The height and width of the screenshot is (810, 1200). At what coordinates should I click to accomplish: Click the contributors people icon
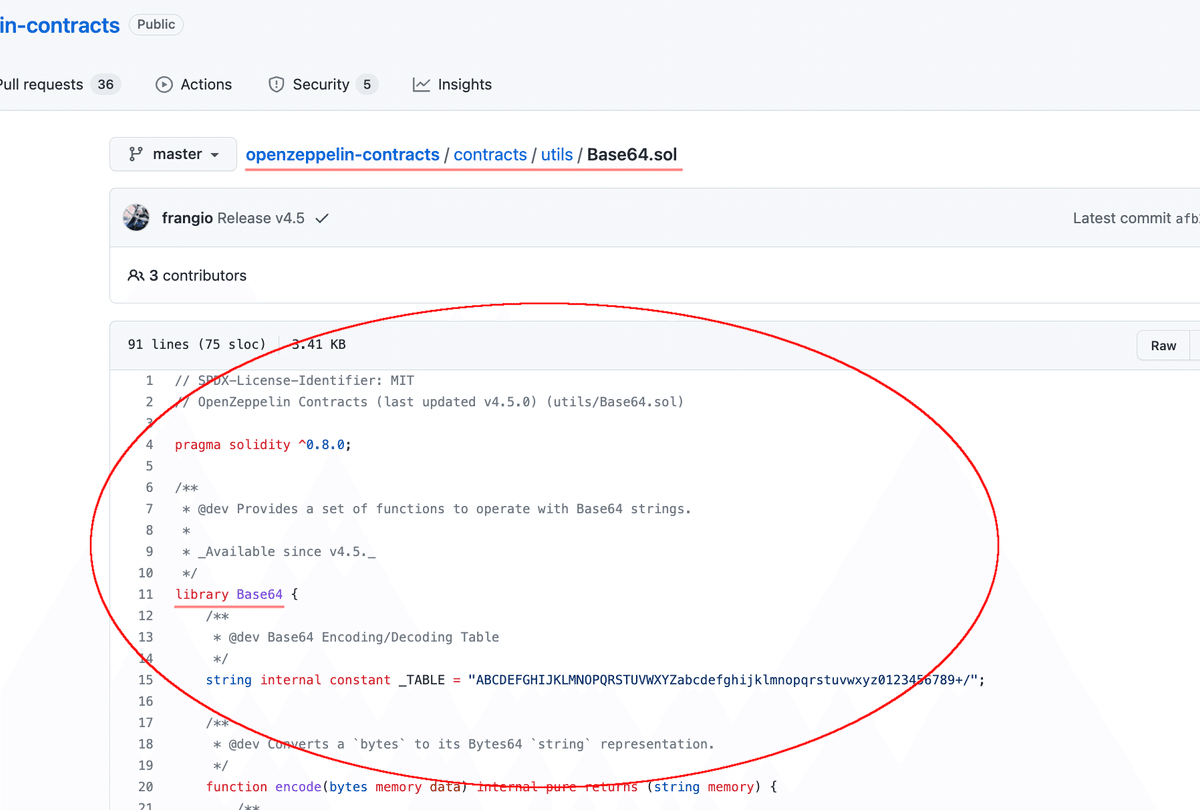136,275
